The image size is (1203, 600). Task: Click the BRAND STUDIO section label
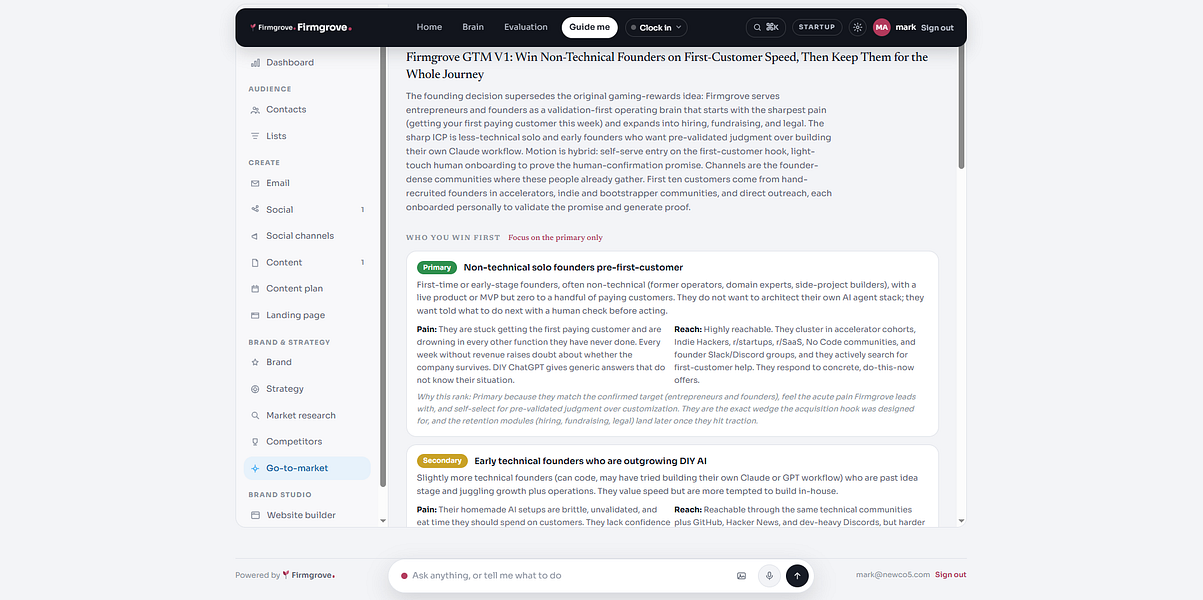(279, 494)
